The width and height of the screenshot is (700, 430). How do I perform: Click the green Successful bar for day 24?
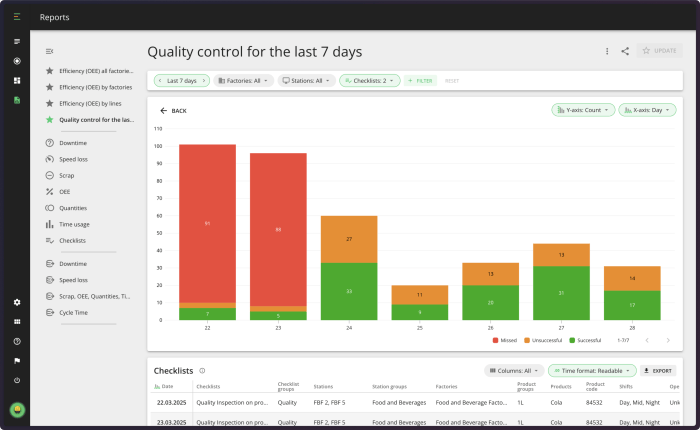point(349,291)
